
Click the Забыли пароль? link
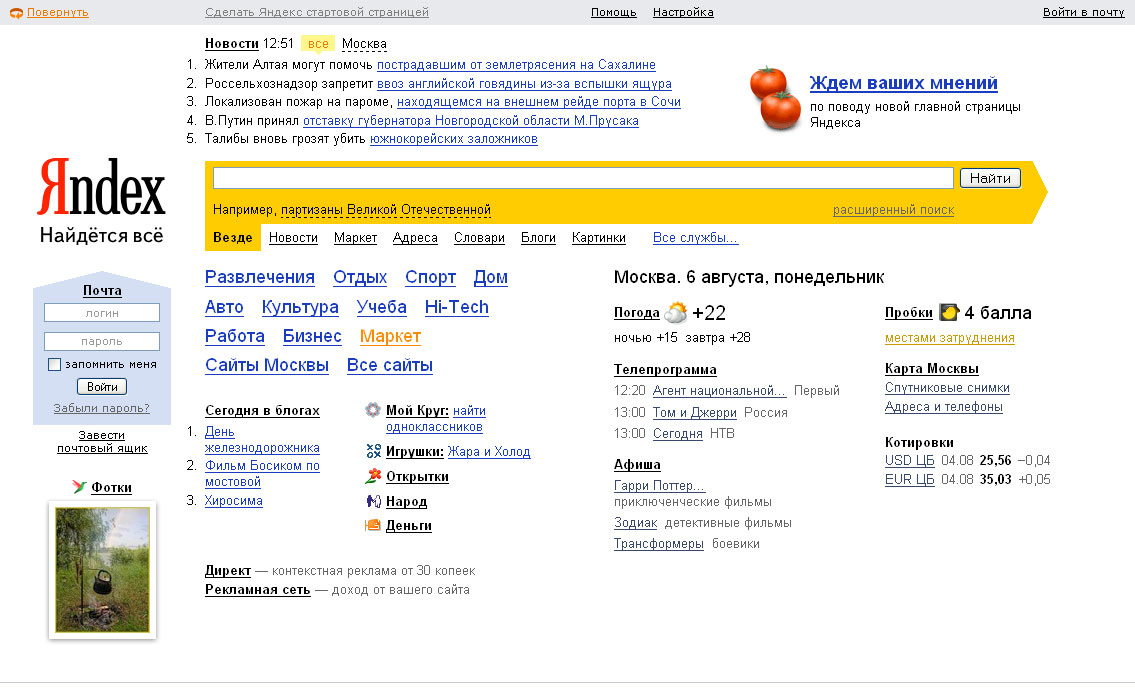pos(101,408)
